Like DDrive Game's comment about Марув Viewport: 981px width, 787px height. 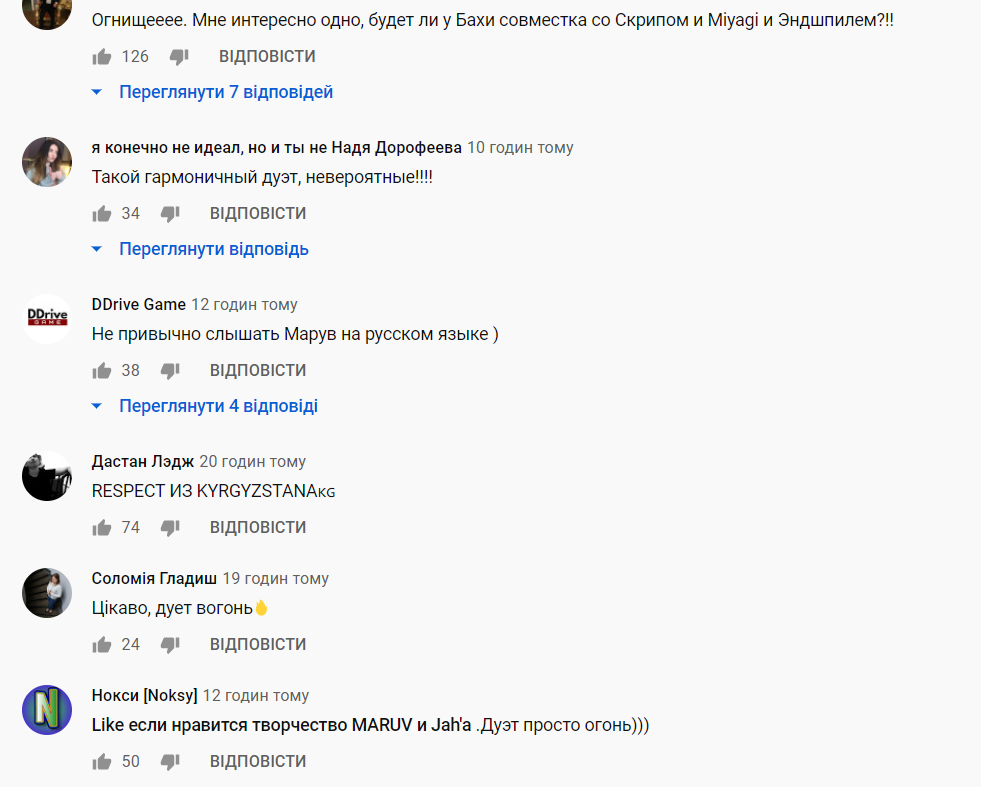click(x=101, y=370)
